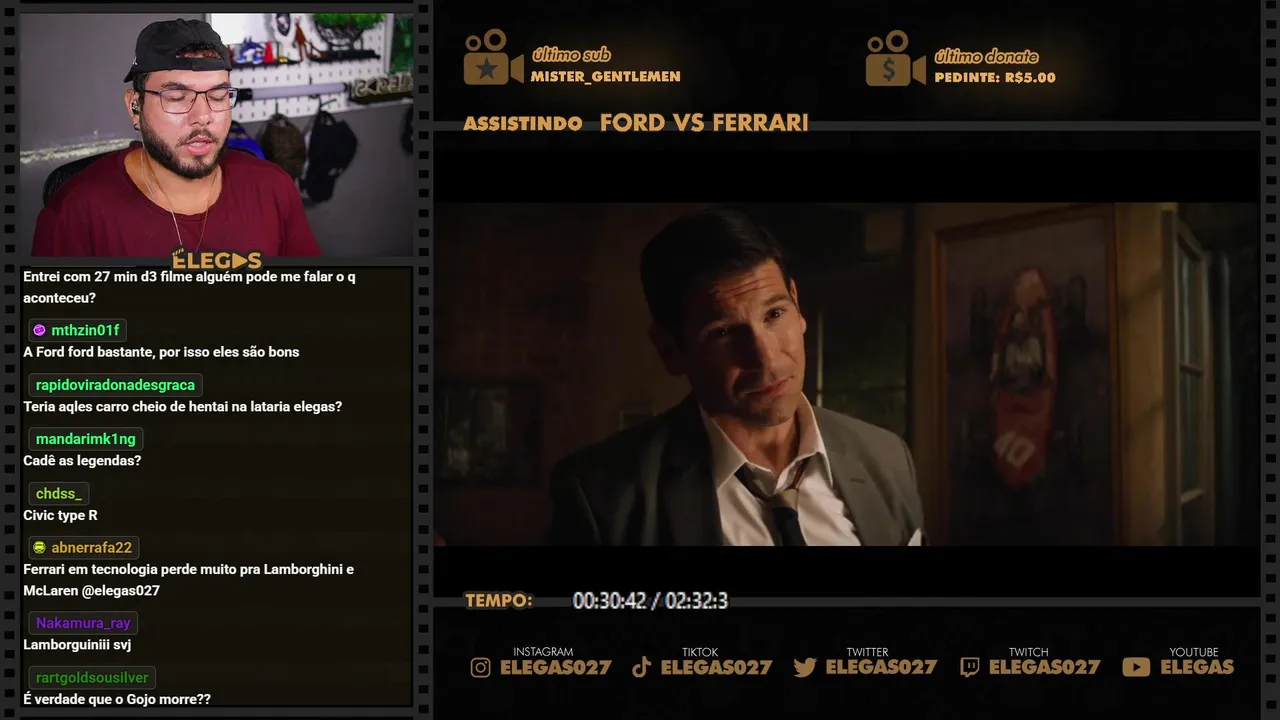Click the ELEGAS027 Instagram handle

tap(555, 668)
